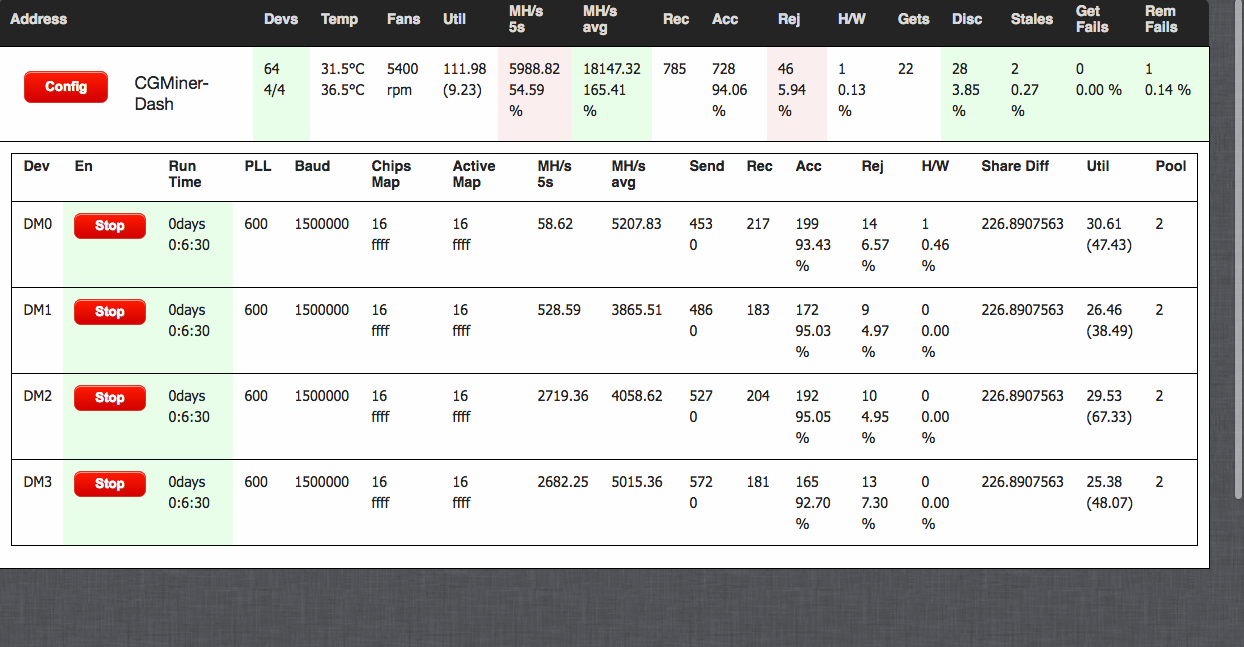The image size is (1244, 647).
Task: Select the 18147.32 MH/s average value
Action: pyautogui.click(x=612, y=69)
